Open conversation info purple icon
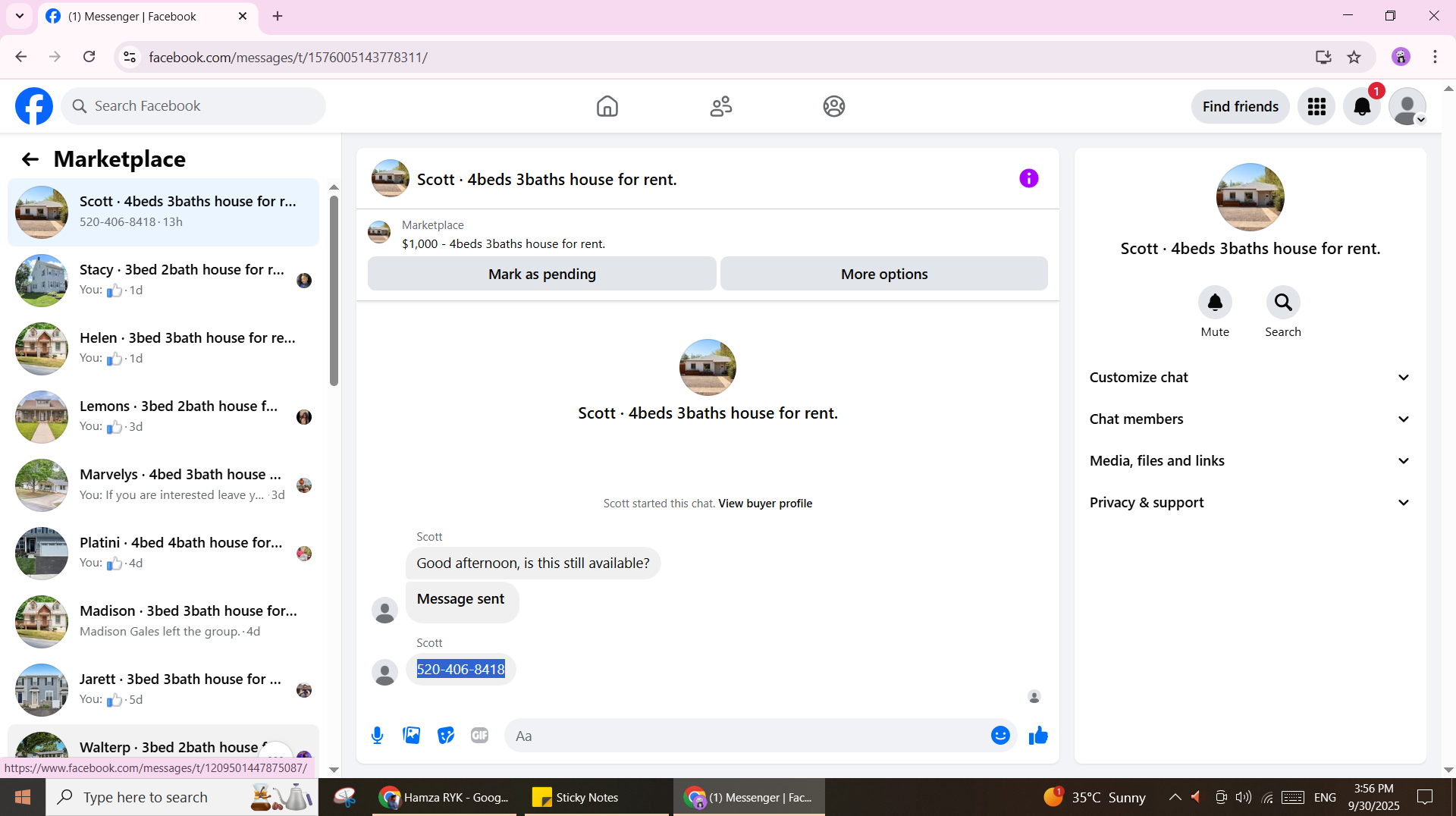1456x816 pixels. coord(1029,178)
